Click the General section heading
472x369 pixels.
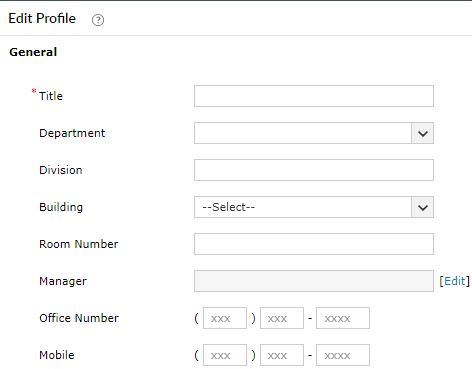coord(33,52)
